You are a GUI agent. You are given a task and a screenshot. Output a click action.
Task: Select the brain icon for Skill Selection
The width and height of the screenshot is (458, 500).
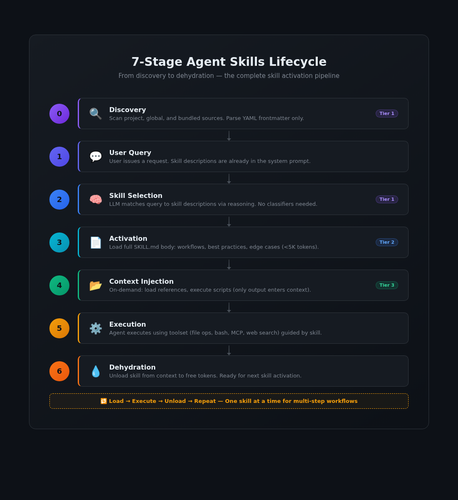(95, 199)
